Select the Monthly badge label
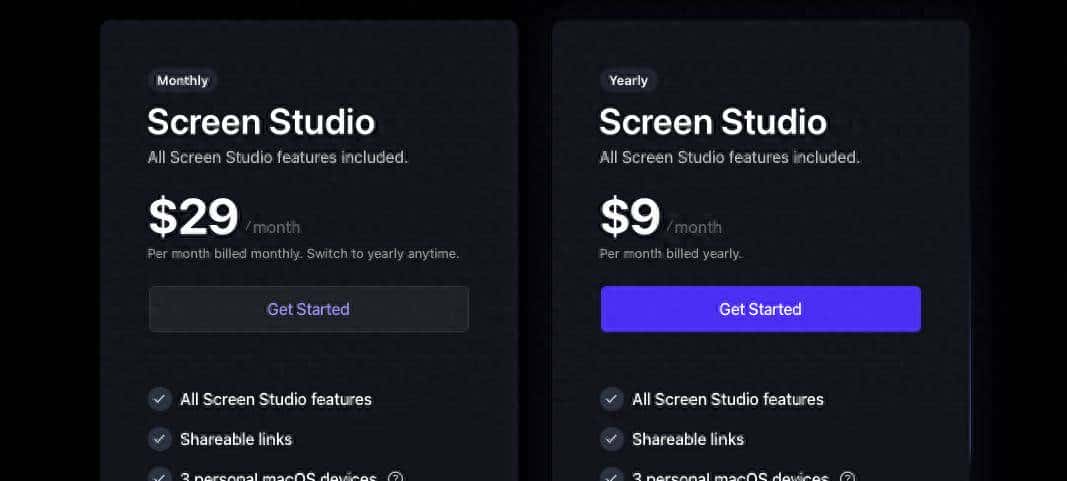 182,80
